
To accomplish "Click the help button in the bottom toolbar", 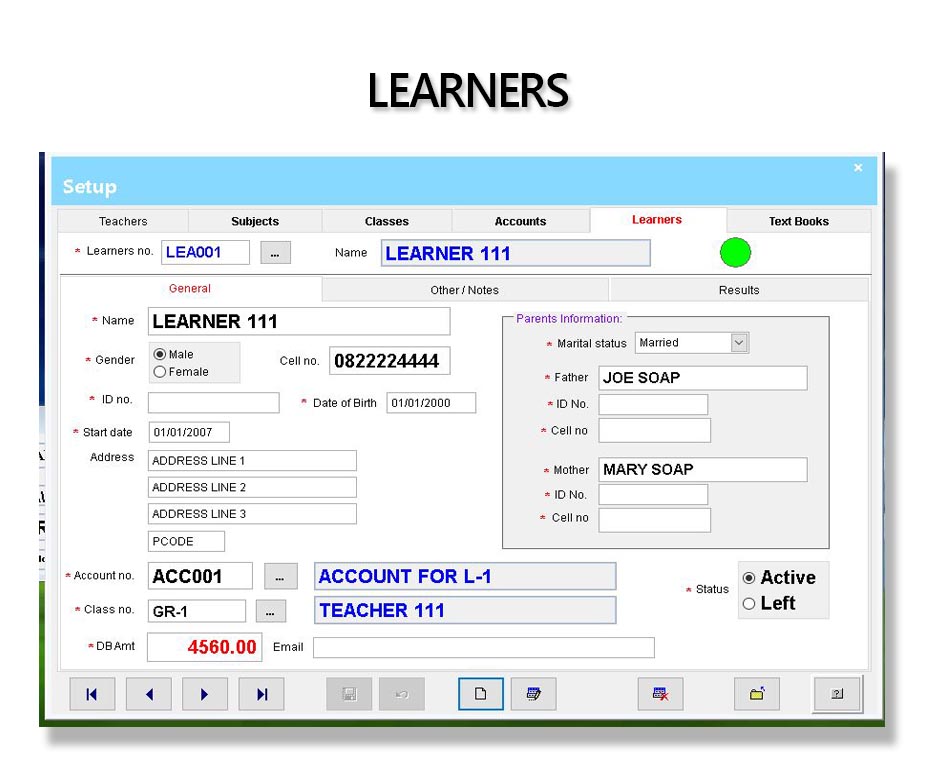I will click(836, 694).
